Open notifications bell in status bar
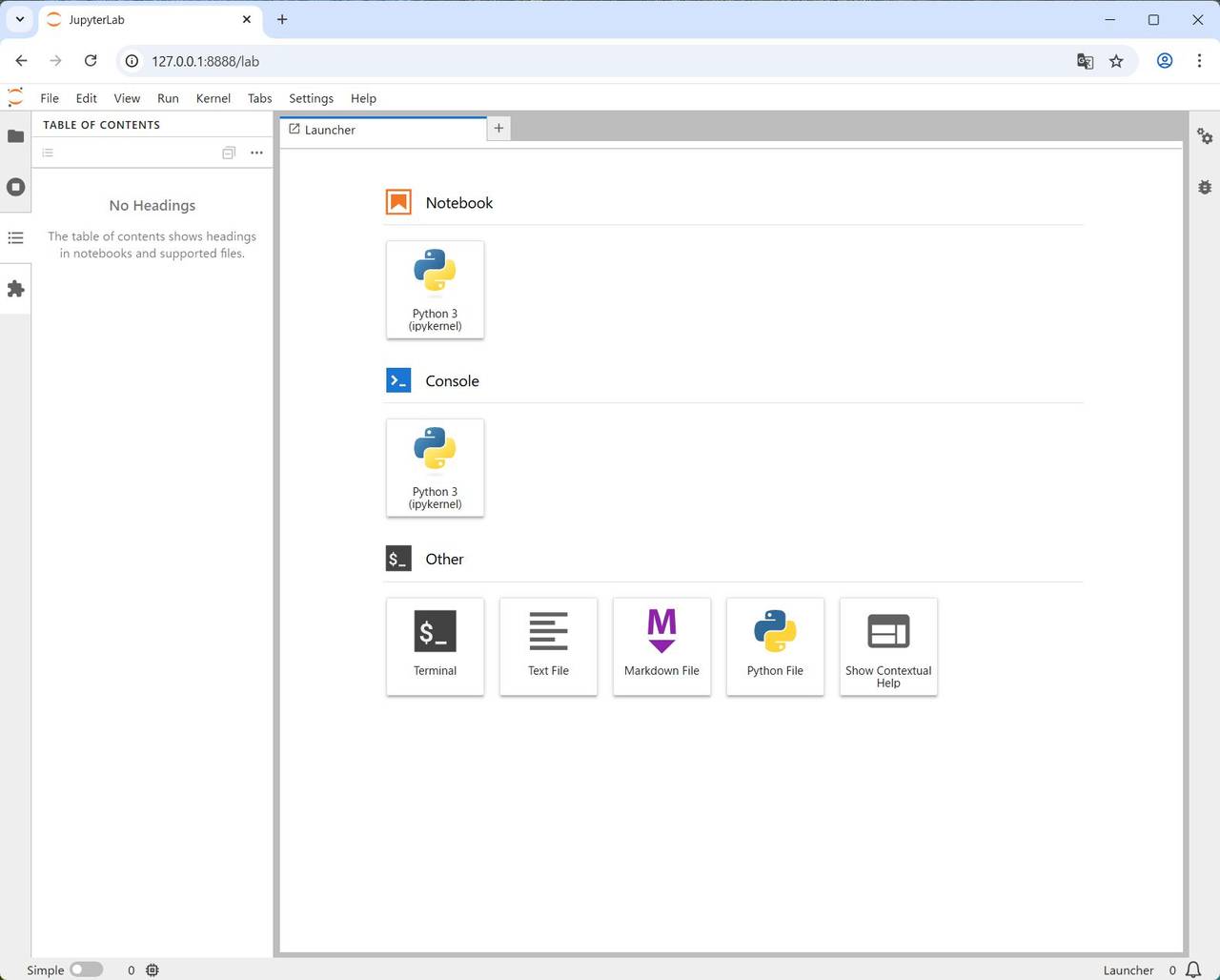Screen dimensions: 1220x980 pyautogui.click(x=1193, y=970)
